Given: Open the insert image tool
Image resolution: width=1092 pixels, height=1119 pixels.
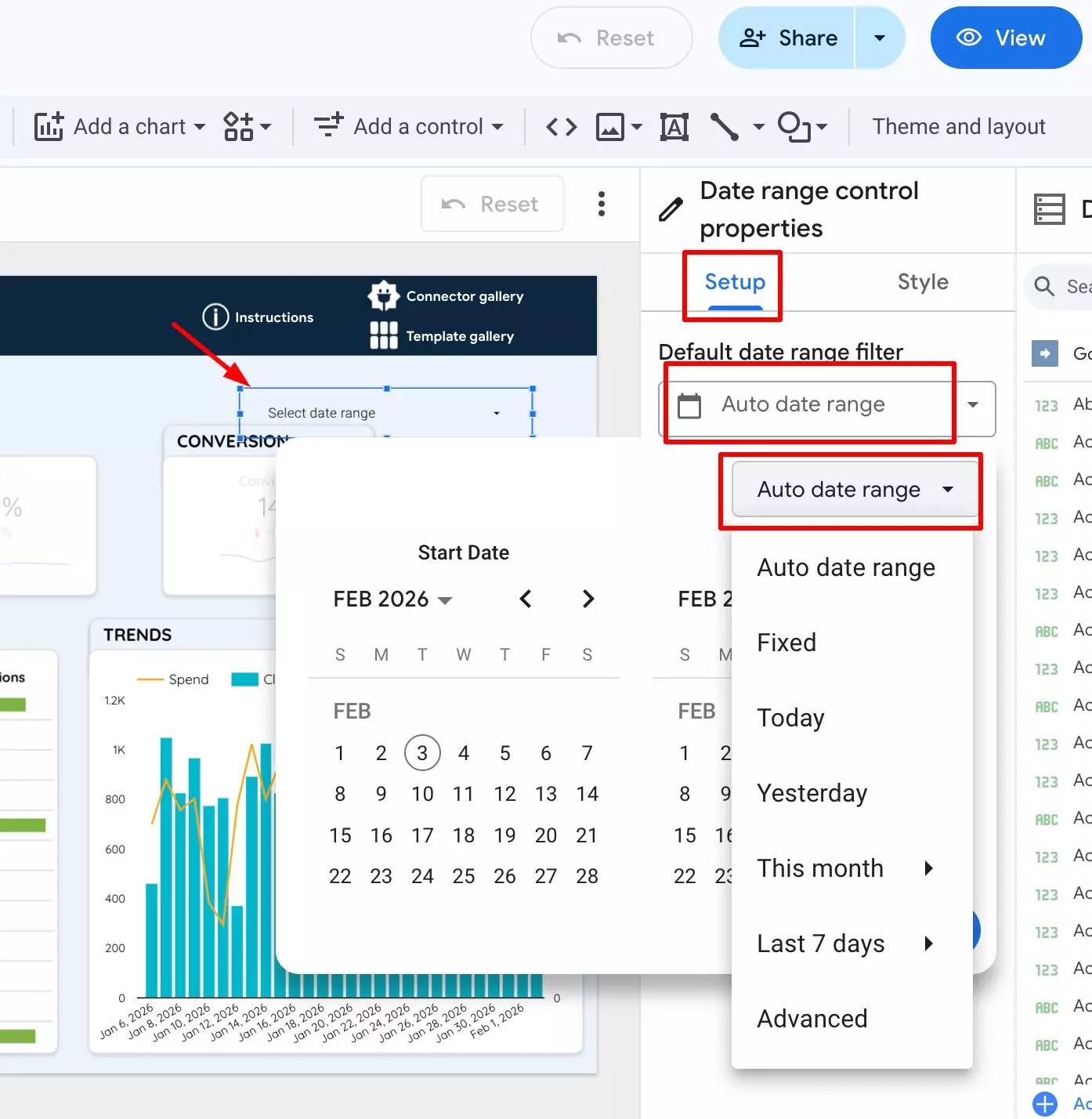Looking at the screenshot, I should 610,127.
